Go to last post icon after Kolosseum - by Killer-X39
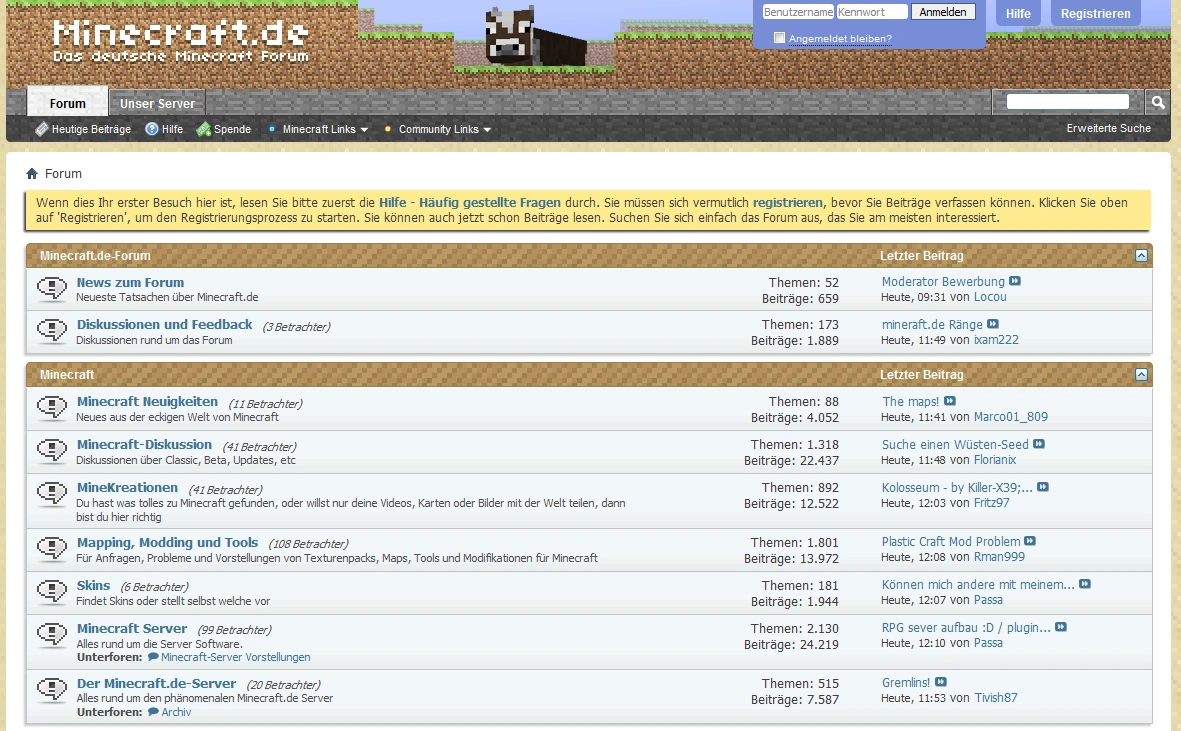This screenshot has width=1181, height=731. [x=1043, y=486]
